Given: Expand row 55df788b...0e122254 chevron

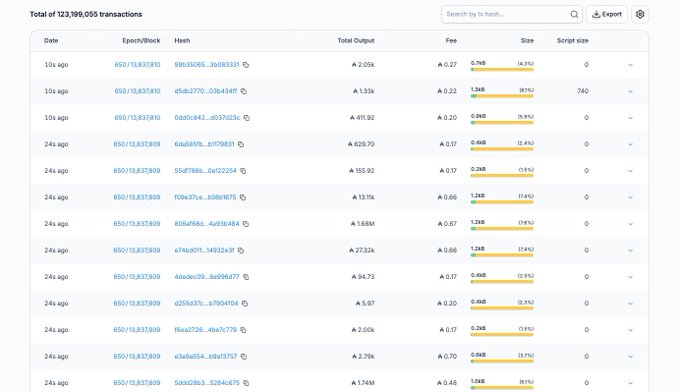Looking at the screenshot, I should [x=631, y=171].
